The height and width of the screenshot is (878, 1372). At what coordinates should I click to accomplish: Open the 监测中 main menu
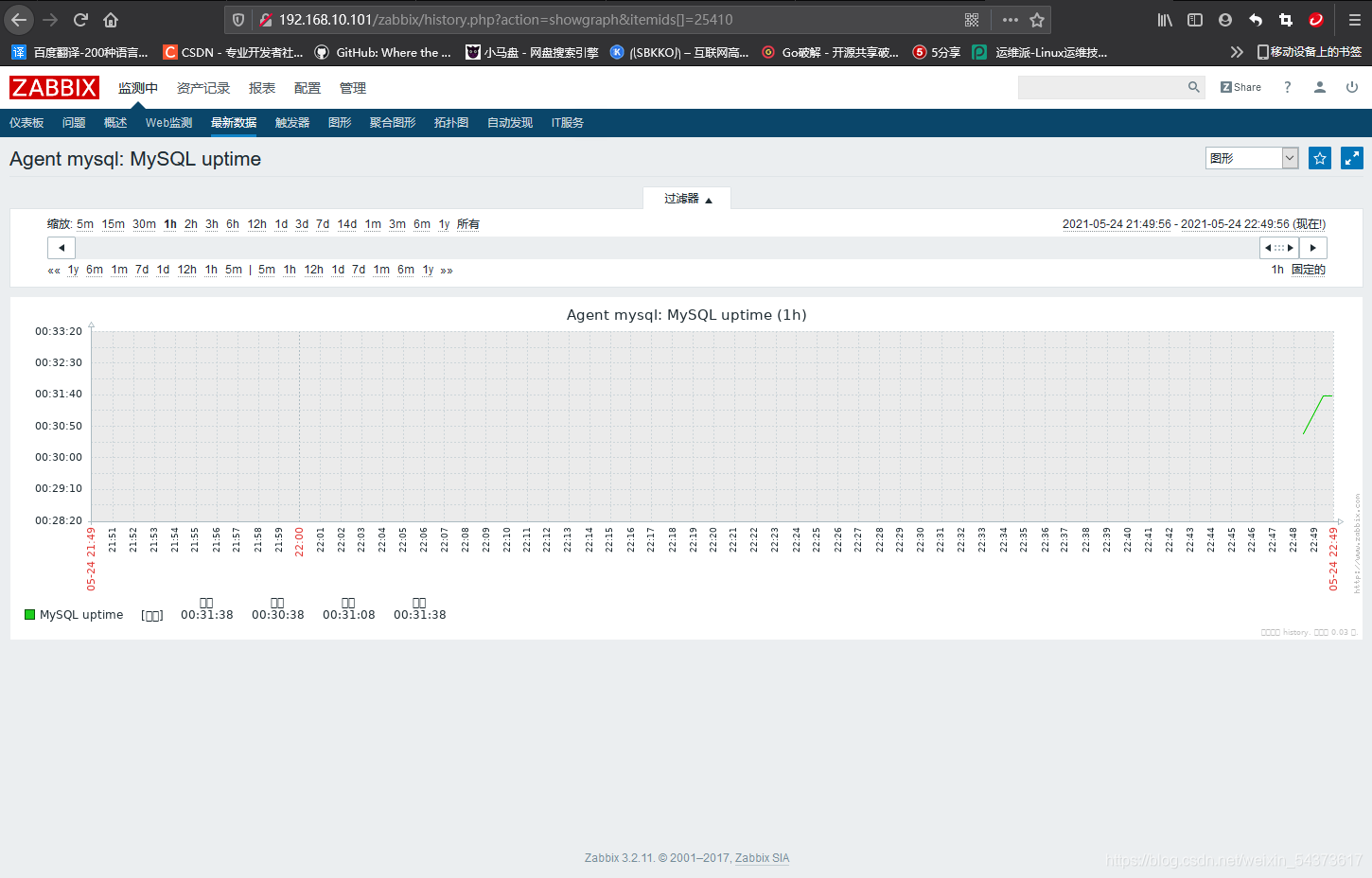(x=138, y=88)
